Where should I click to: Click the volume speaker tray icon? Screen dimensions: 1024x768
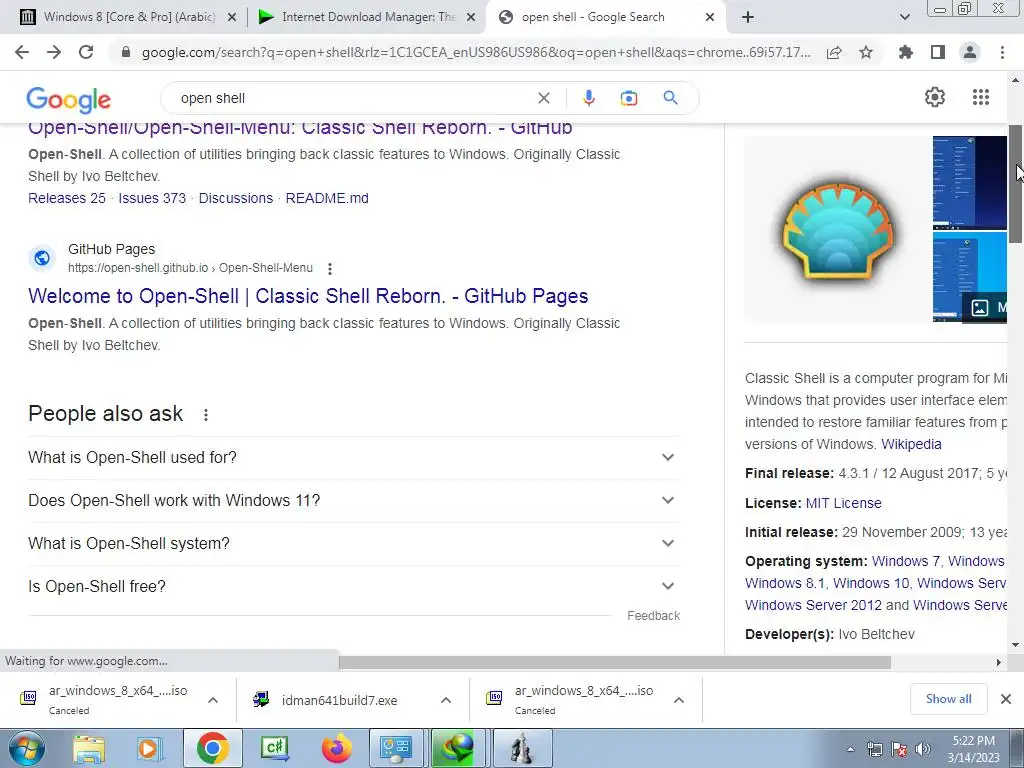pyautogui.click(x=923, y=749)
